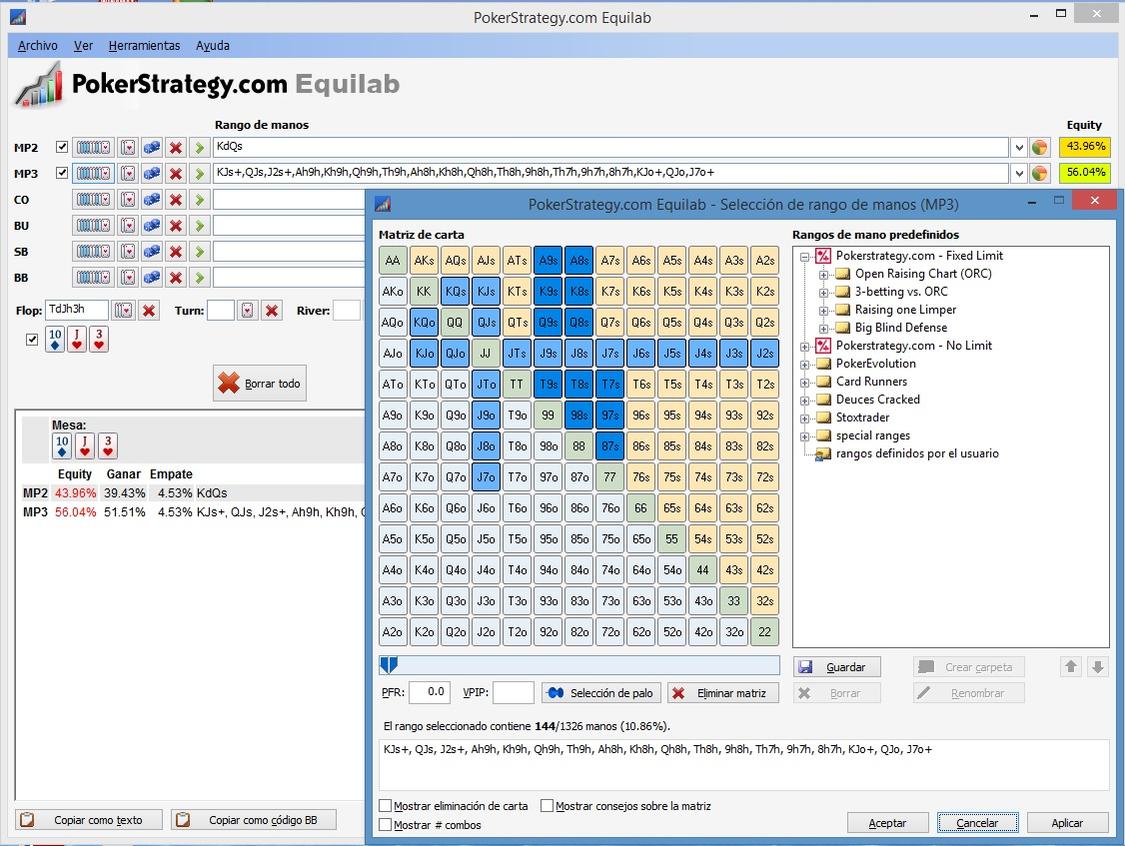Click the PFR value field
The height and width of the screenshot is (846, 1125).
[429, 692]
